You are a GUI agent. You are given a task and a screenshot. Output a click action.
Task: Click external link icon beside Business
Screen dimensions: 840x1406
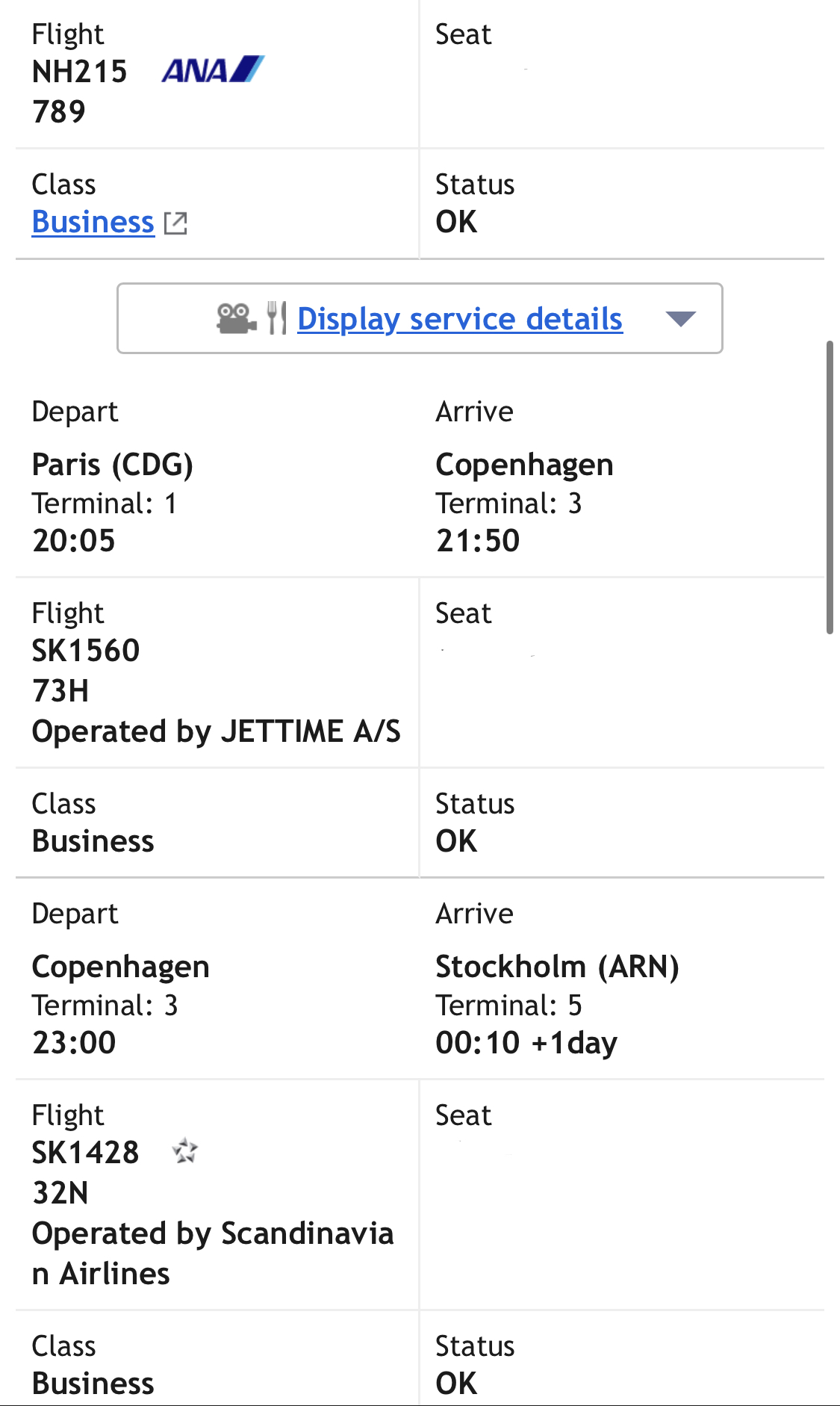point(175,223)
